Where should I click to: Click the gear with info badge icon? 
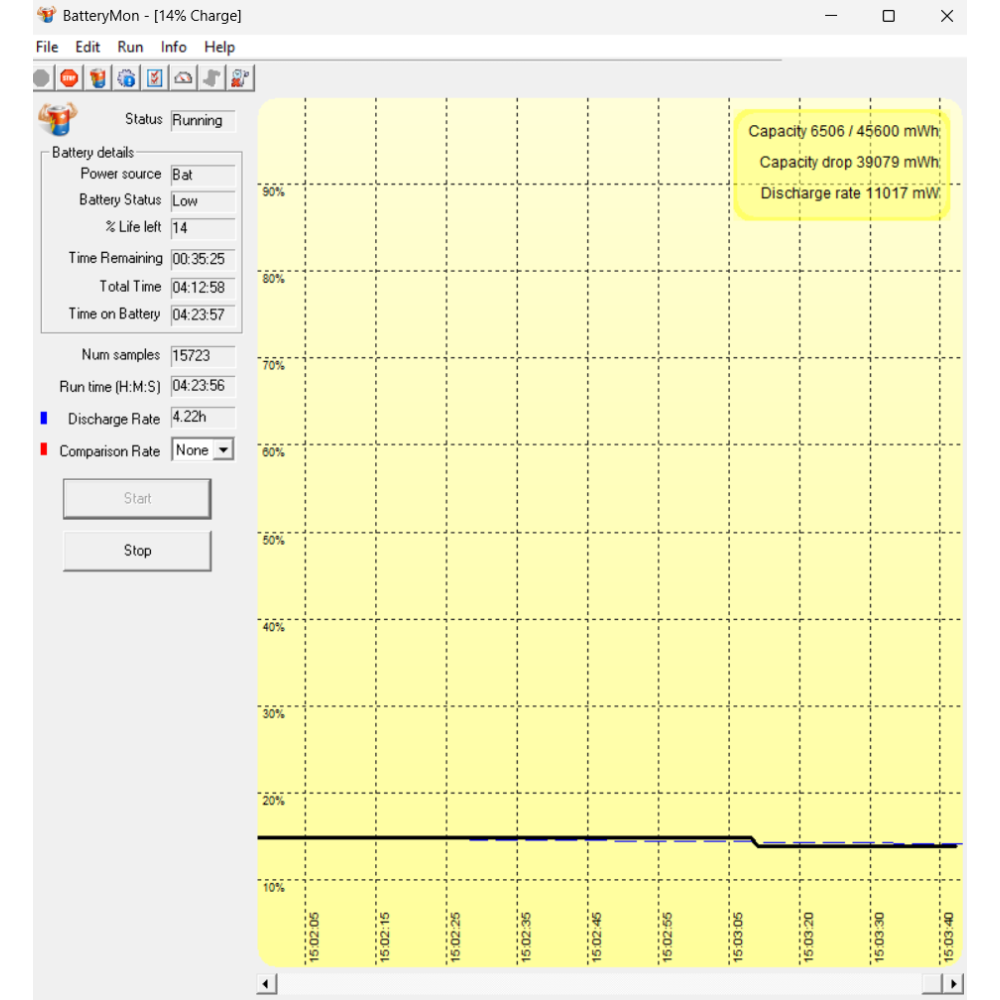click(127, 78)
